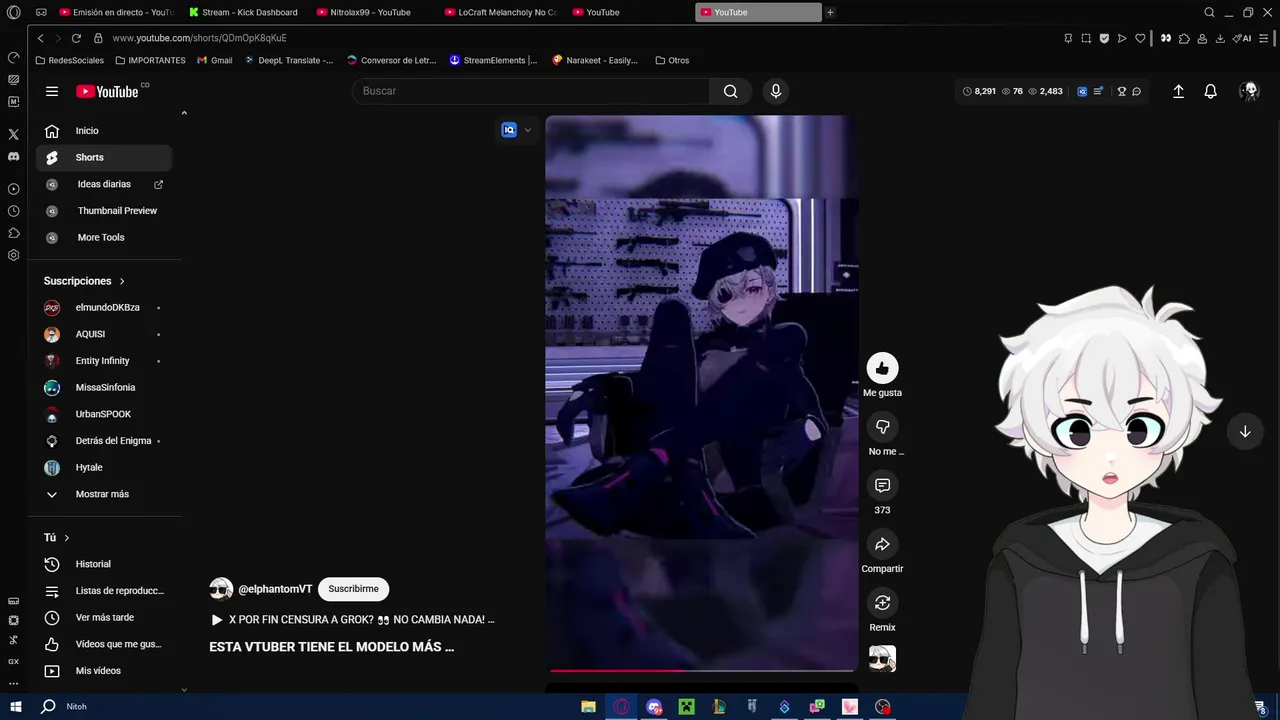Viewport: 1280px width, 720px height.
Task: Open the Opera menu logo
Action: point(13,12)
